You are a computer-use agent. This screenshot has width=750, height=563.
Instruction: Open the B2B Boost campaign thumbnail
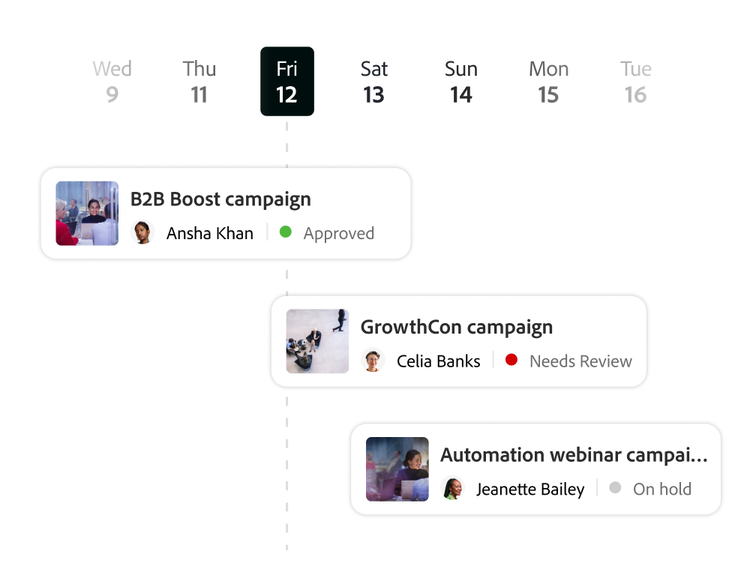(87, 213)
